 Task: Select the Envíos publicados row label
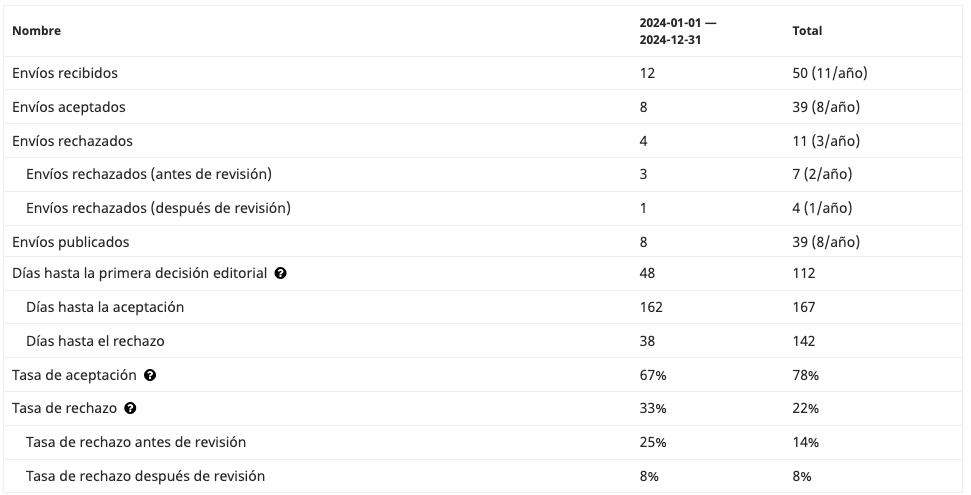pyautogui.click(x=70, y=242)
